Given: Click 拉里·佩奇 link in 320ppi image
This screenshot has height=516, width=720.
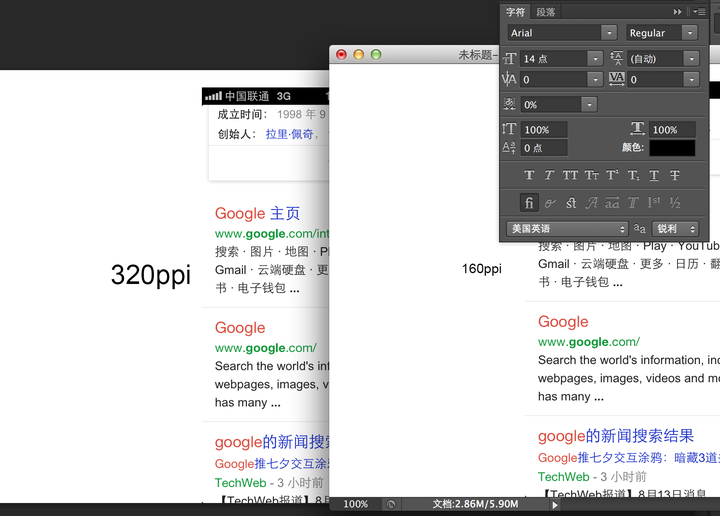Looking at the screenshot, I should (x=289, y=134).
